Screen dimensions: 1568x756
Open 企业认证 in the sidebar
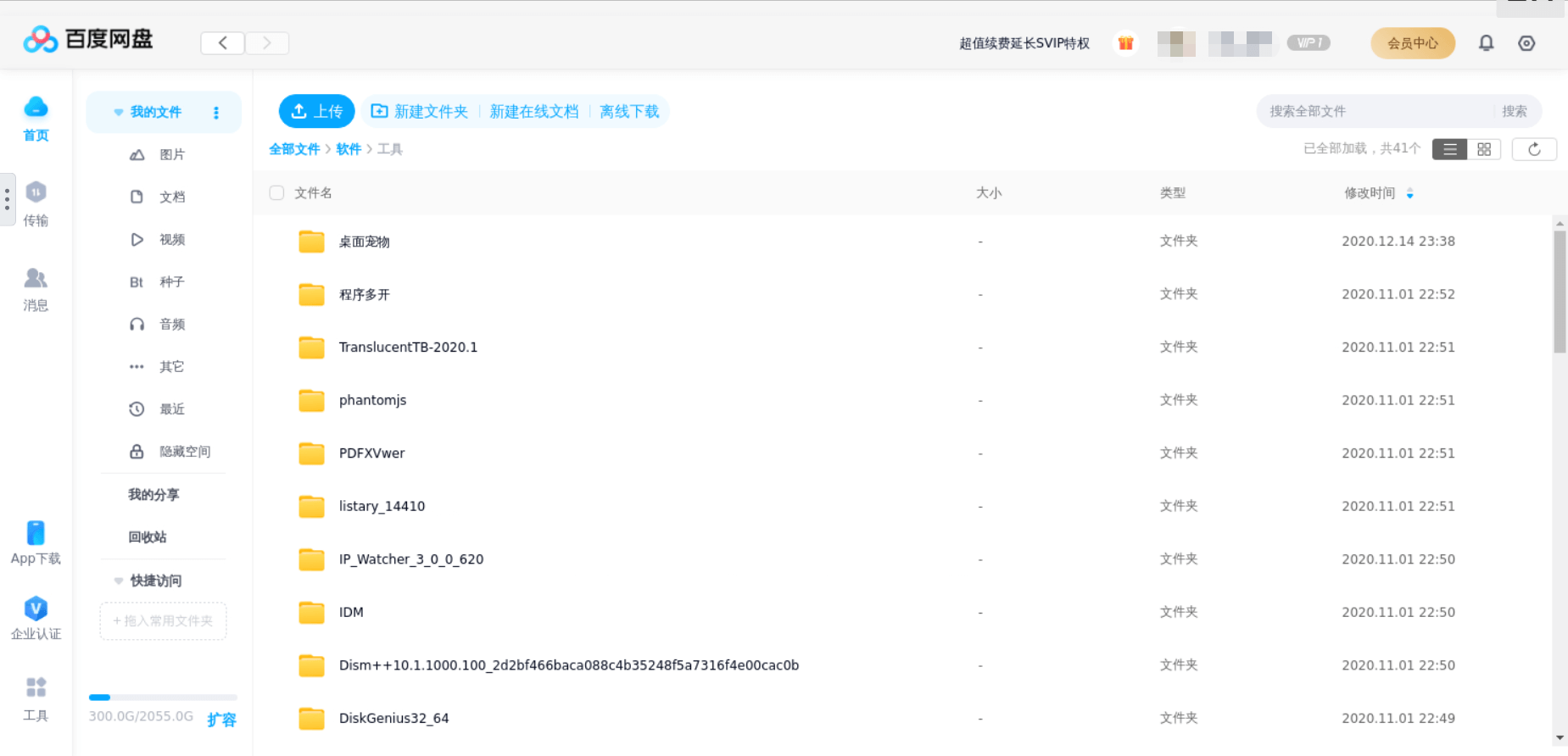[x=36, y=618]
